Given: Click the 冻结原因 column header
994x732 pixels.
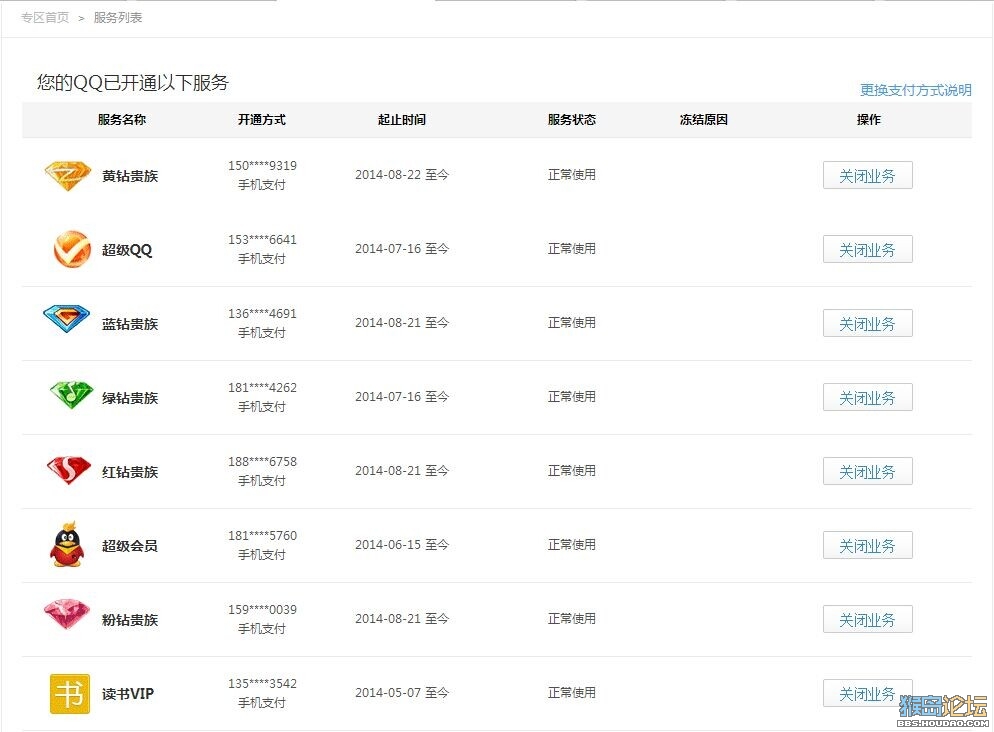Looking at the screenshot, I should click(704, 120).
